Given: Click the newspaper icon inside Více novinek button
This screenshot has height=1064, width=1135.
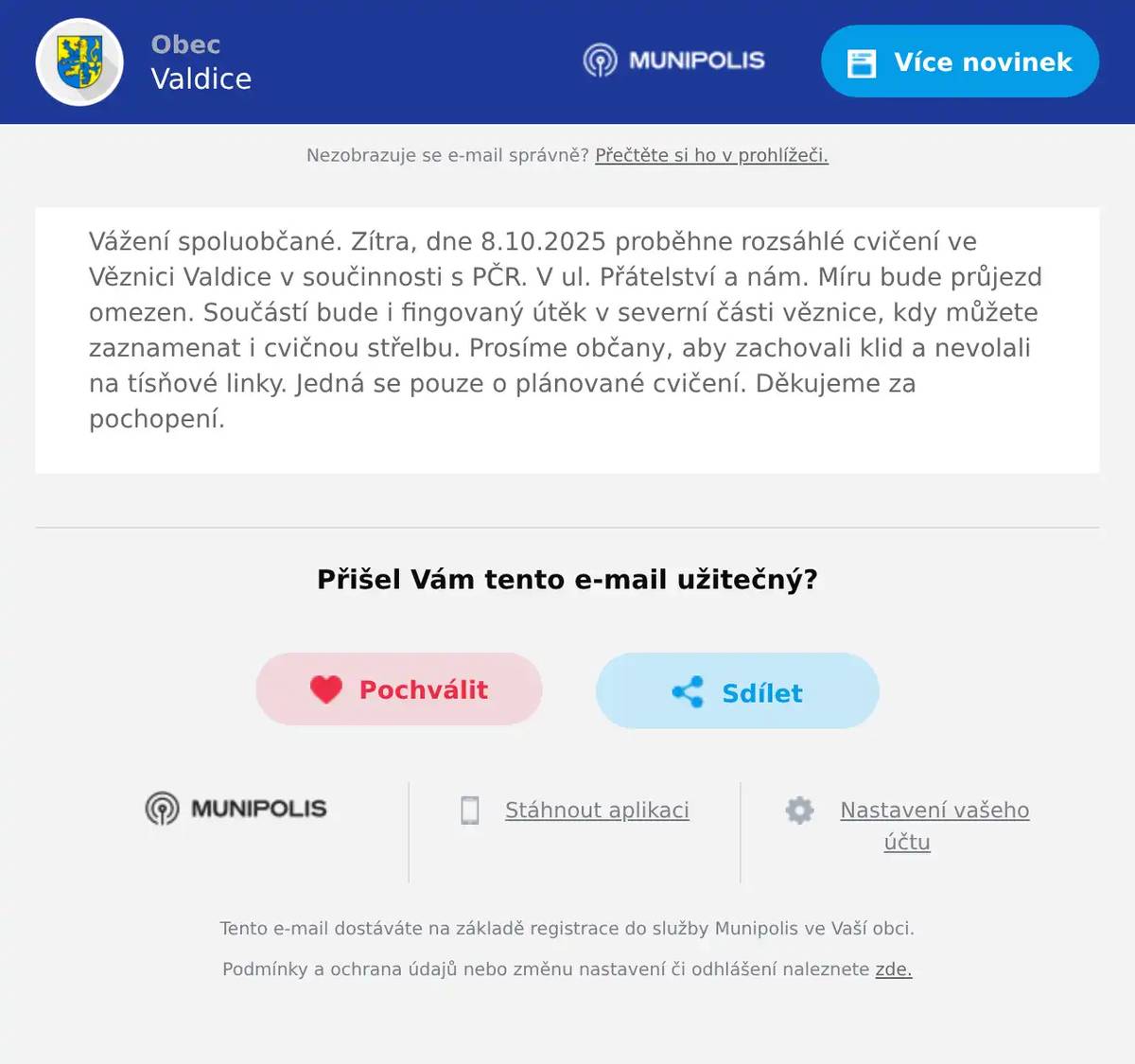Looking at the screenshot, I should coord(862,61).
